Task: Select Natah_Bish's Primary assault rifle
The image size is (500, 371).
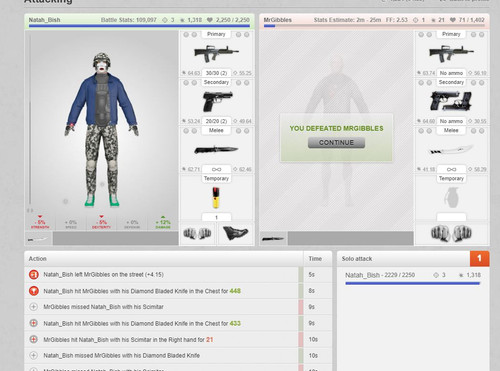Action: coord(217,54)
